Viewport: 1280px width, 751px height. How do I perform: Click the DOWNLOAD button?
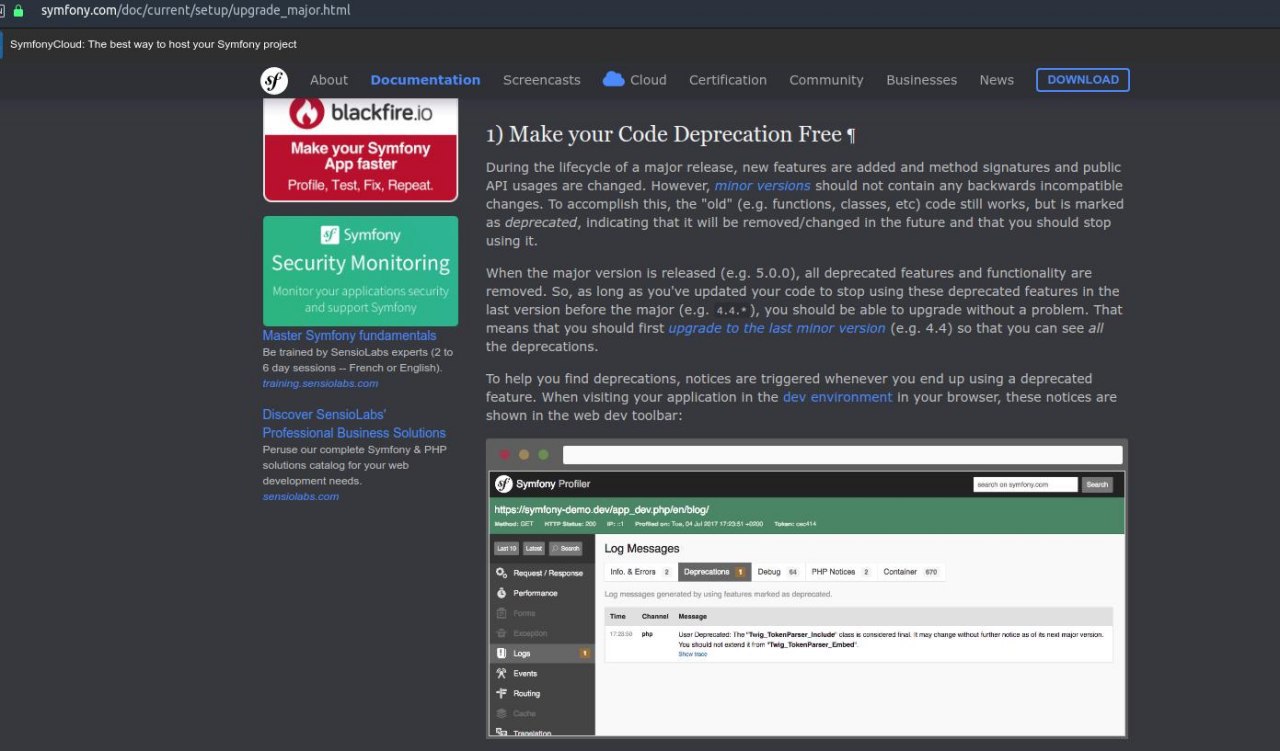[1083, 80]
